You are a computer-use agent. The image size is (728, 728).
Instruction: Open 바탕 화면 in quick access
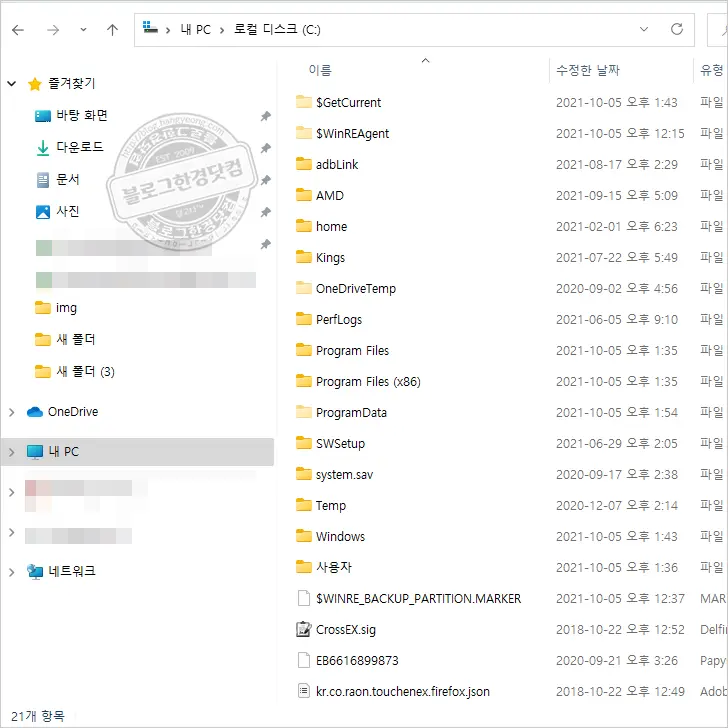coord(71,116)
